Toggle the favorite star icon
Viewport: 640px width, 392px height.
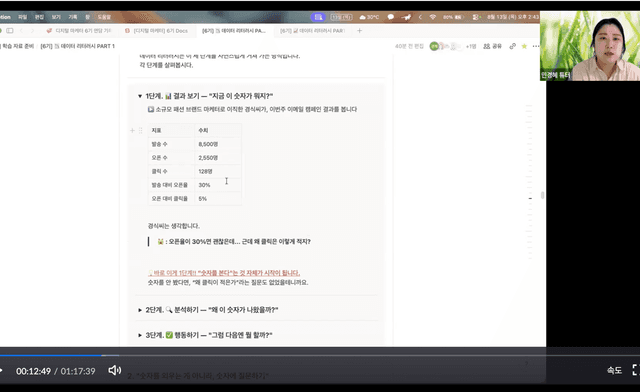[524, 46]
